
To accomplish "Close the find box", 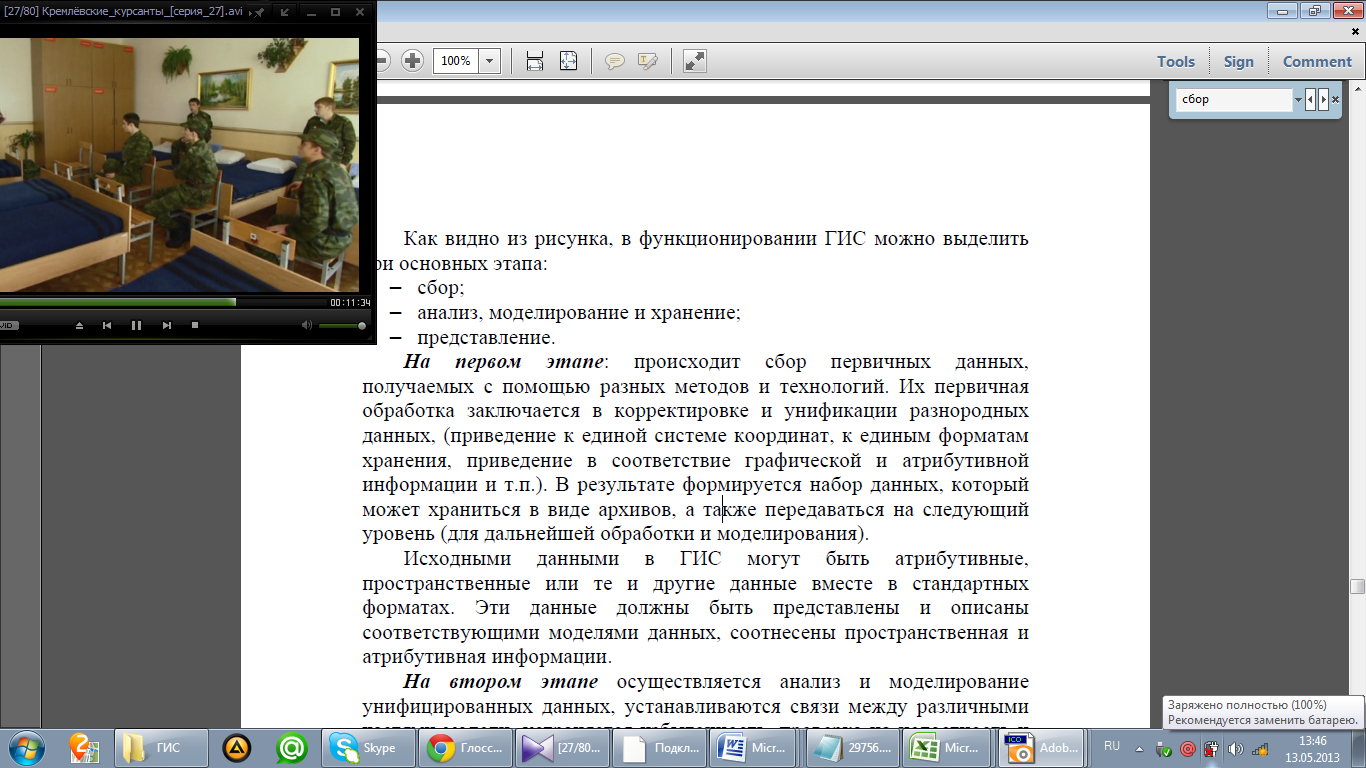I will (x=1335, y=100).
